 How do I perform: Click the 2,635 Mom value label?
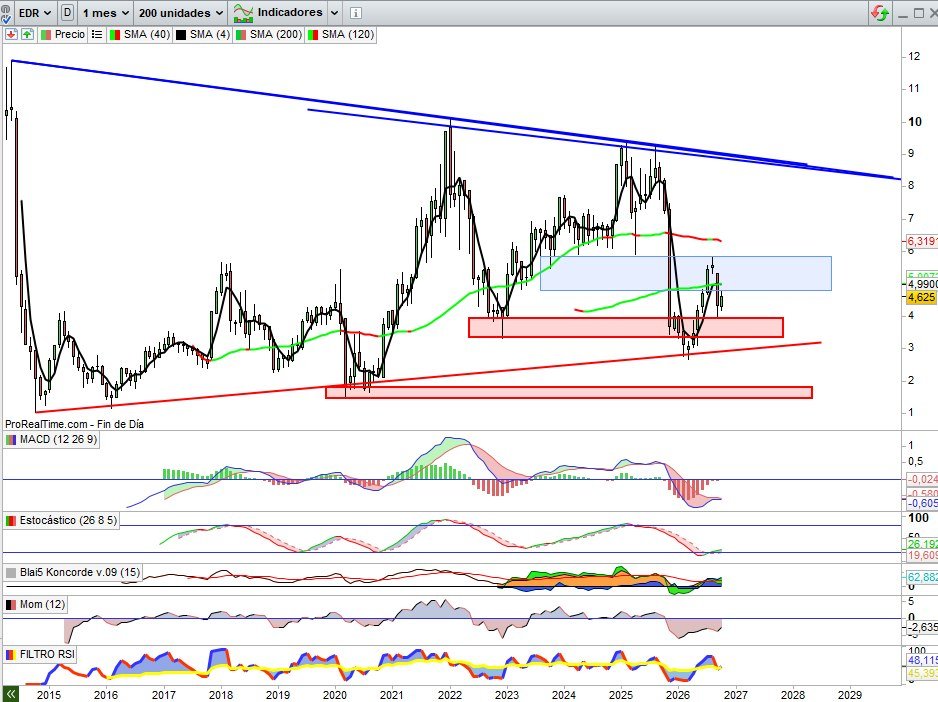(922, 627)
